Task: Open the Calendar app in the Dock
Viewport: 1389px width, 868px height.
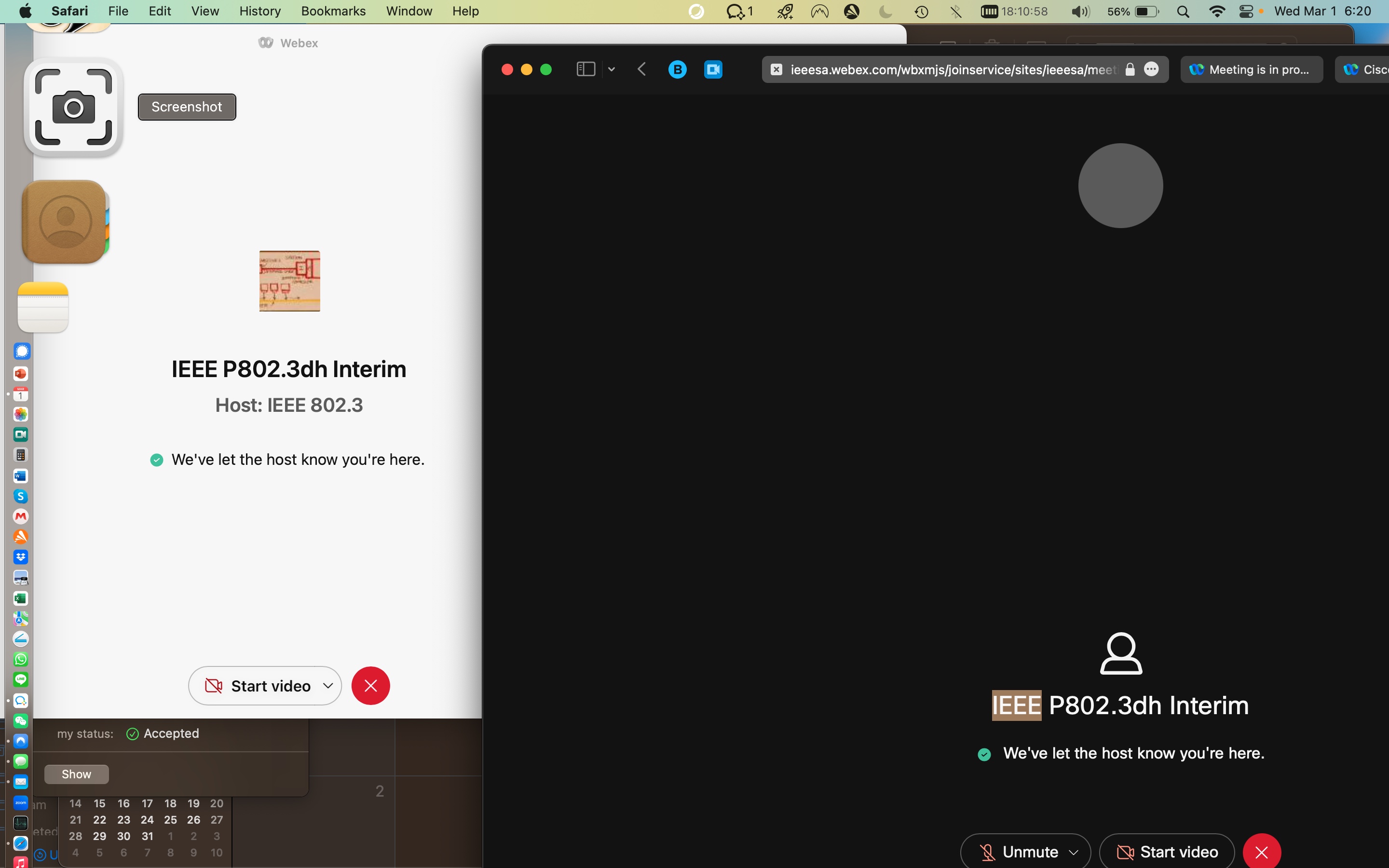Action: pos(21,394)
